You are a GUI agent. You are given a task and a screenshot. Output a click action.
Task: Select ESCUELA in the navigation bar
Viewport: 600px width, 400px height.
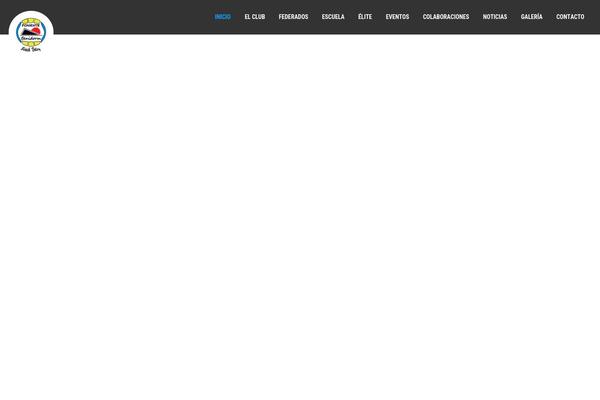(333, 17)
